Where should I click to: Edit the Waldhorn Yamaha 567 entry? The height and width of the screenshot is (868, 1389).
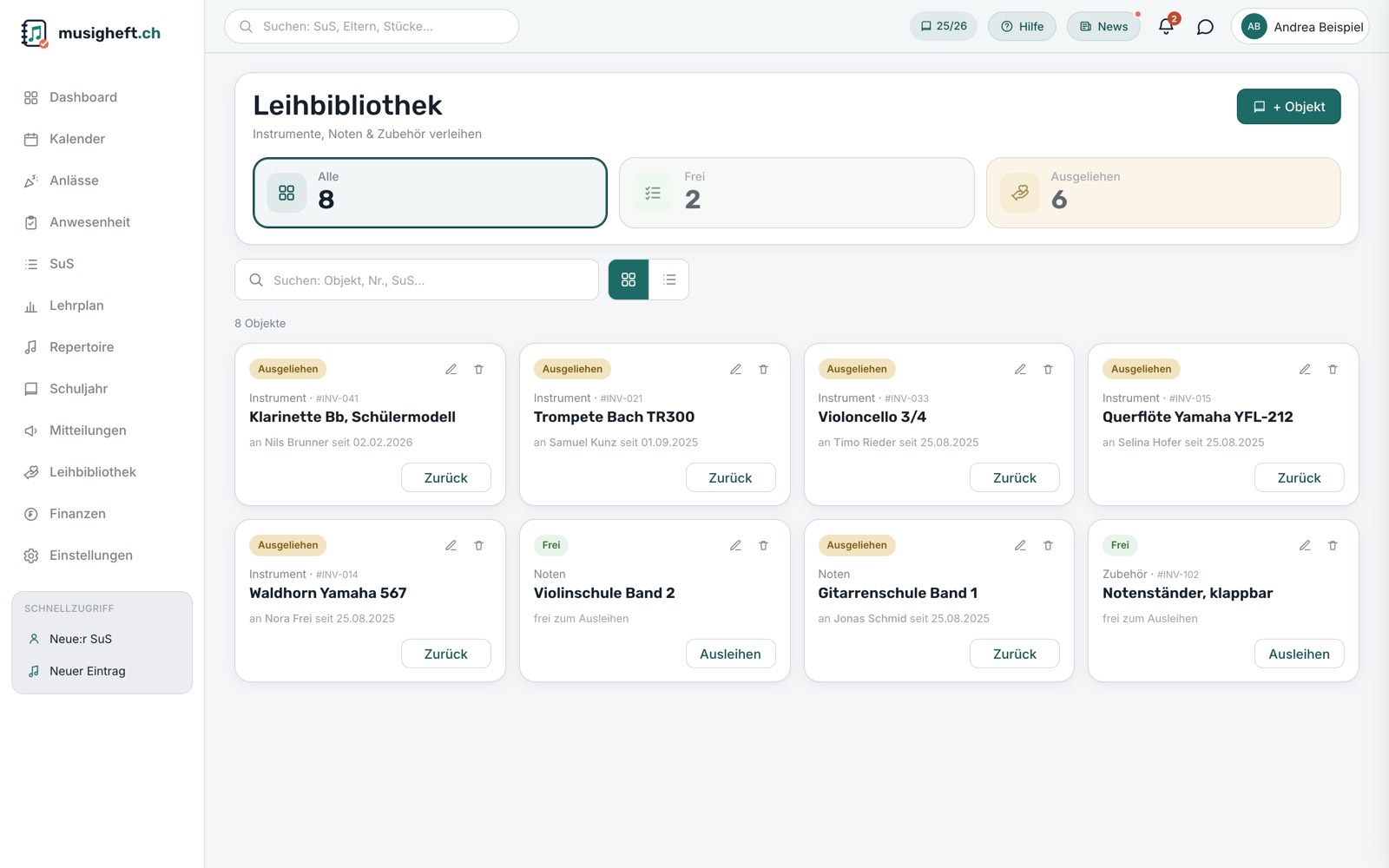click(x=451, y=545)
